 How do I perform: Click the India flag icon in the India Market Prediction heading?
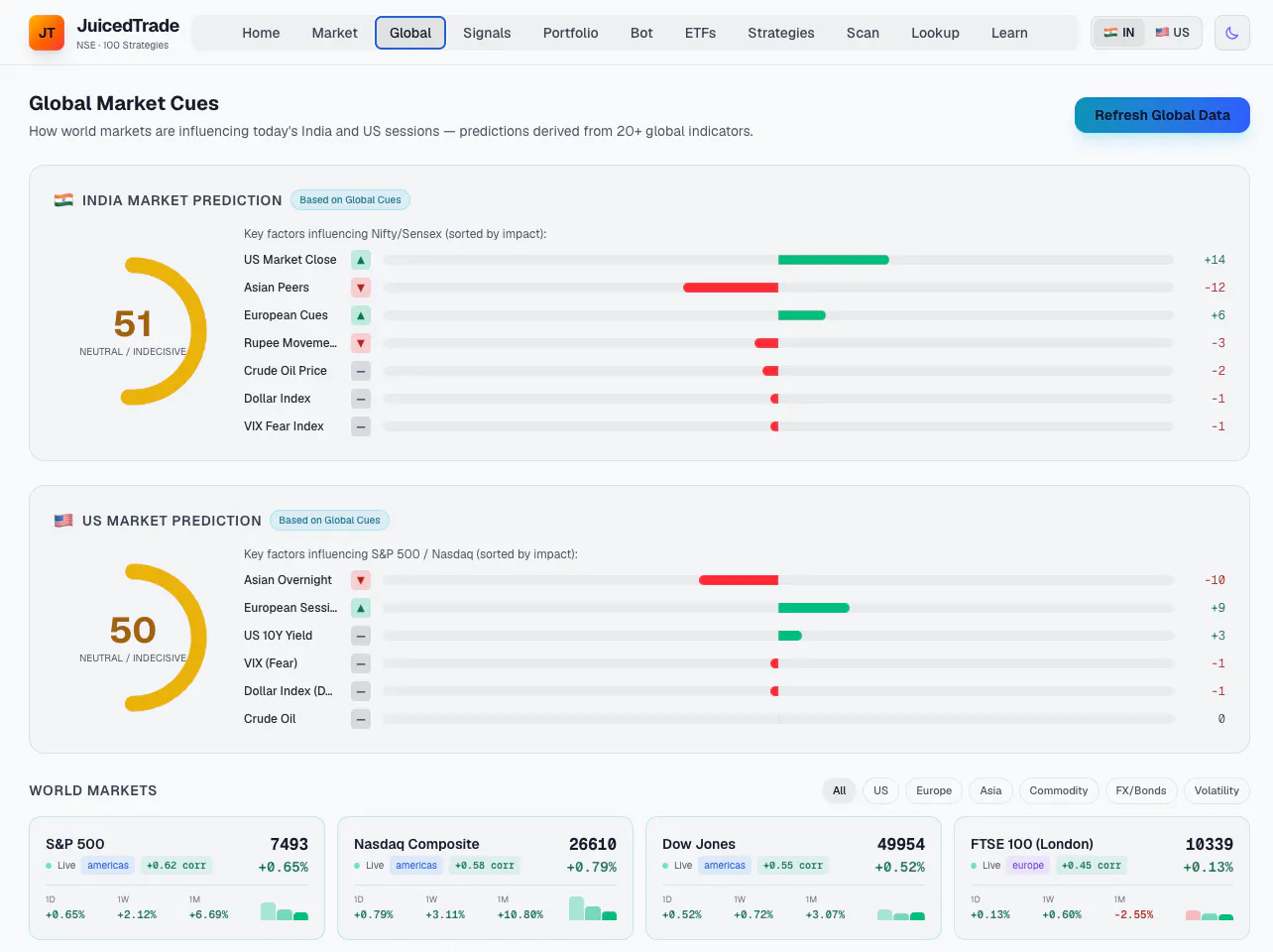63,200
